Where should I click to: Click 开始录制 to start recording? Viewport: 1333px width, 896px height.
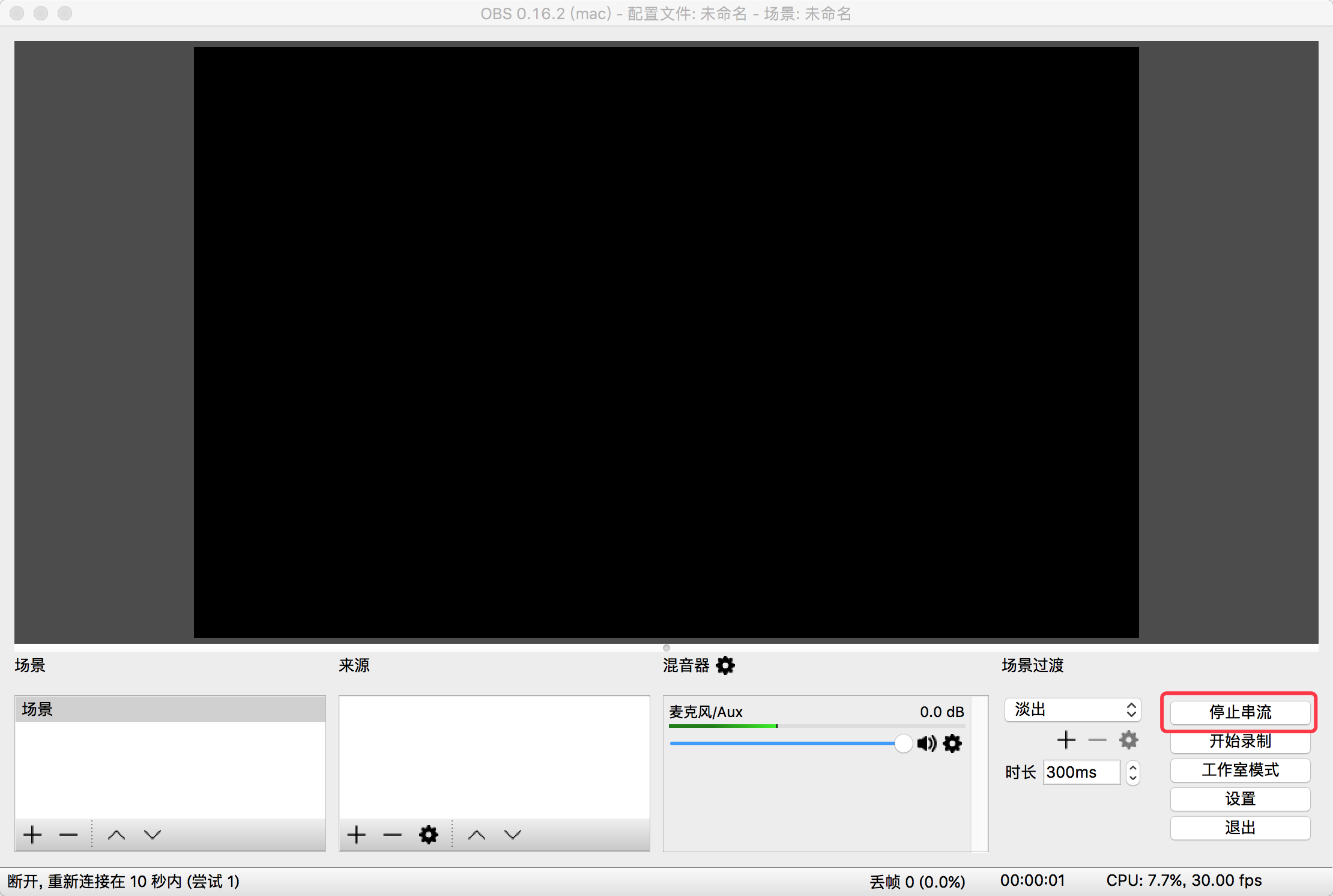(1240, 741)
